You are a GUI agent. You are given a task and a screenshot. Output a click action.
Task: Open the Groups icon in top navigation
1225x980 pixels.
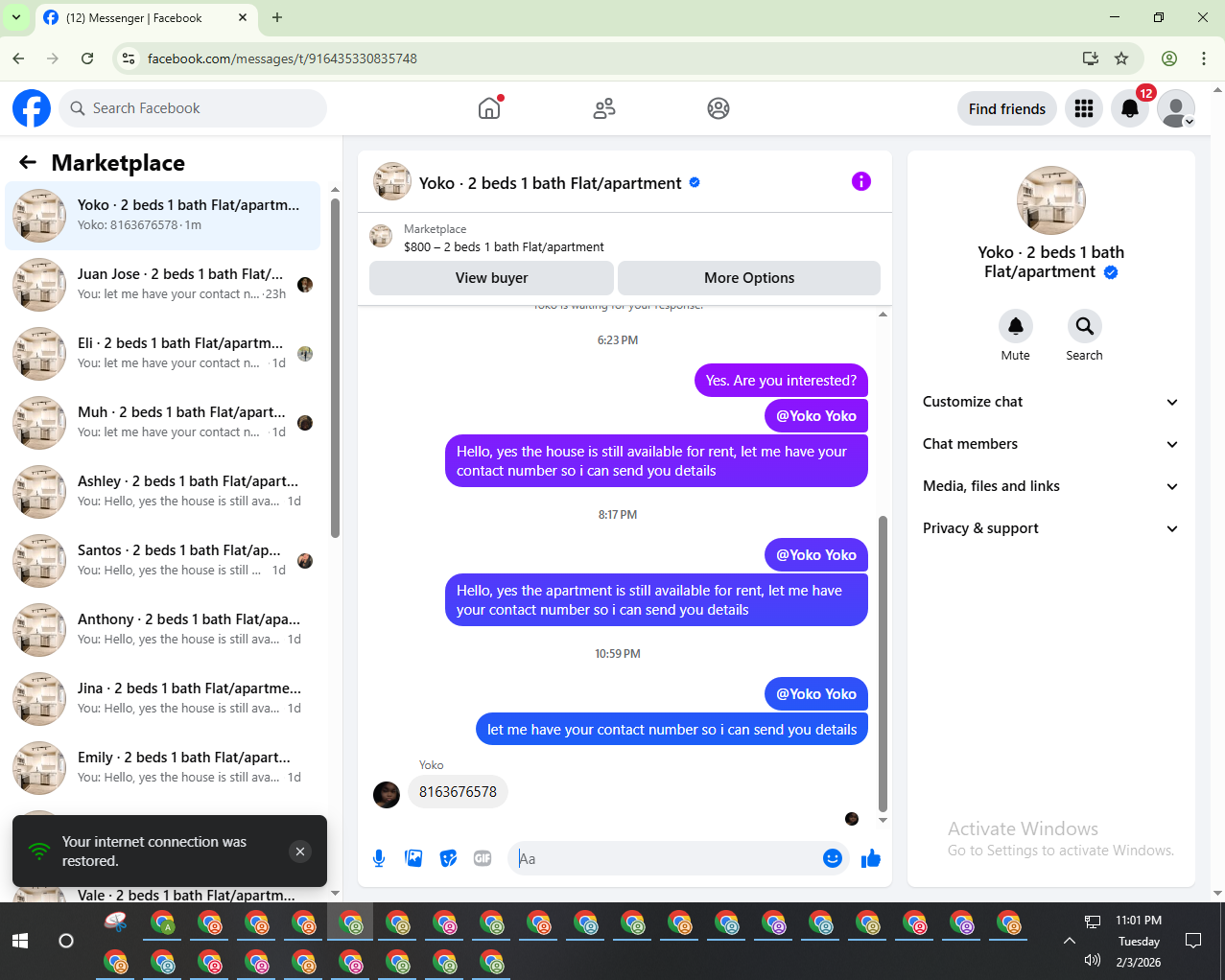tap(719, 108)
